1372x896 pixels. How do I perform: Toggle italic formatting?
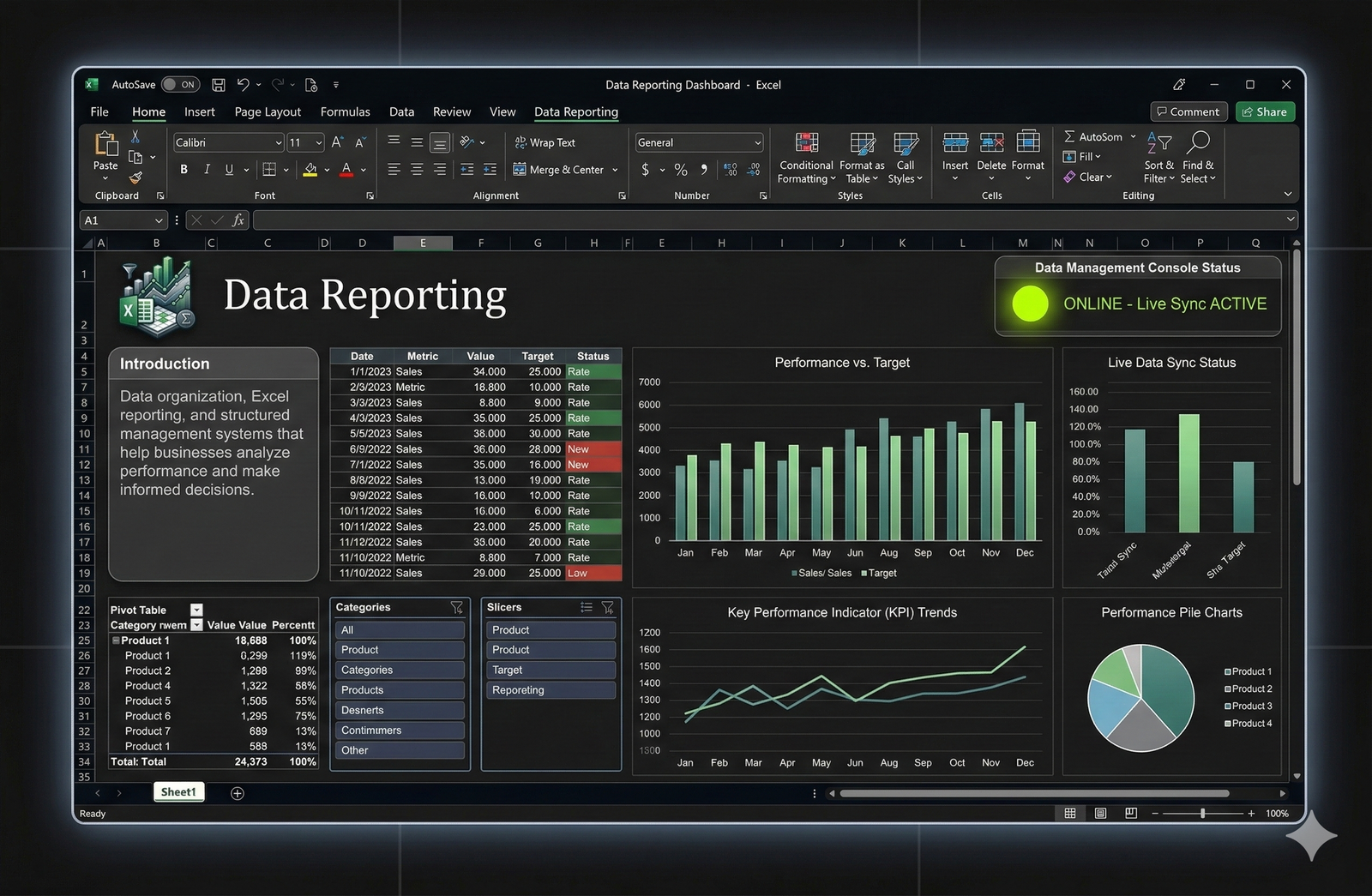tap(206, 169)
